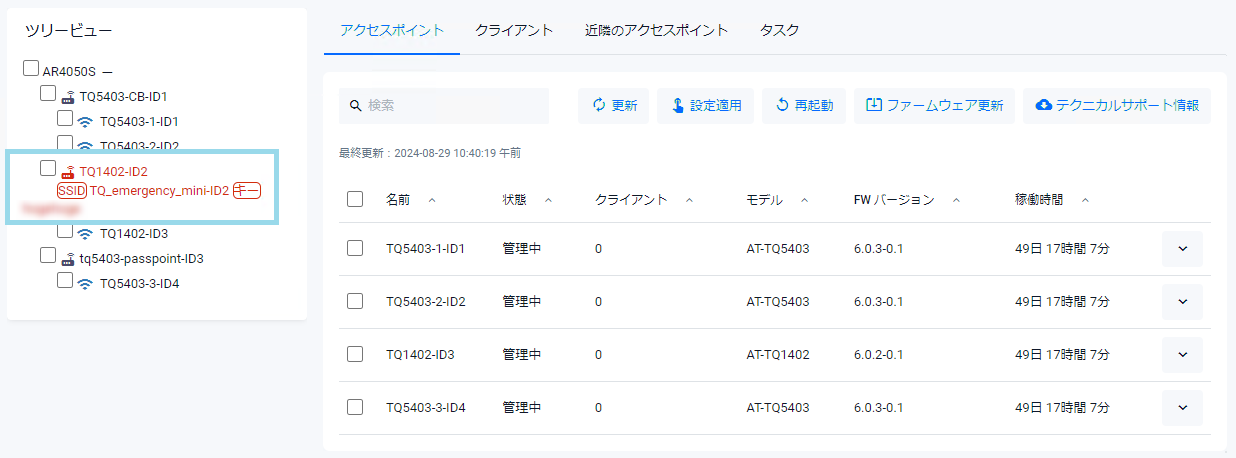
Task: Toggle the select-all checkbox in table header
Action: 355,199
